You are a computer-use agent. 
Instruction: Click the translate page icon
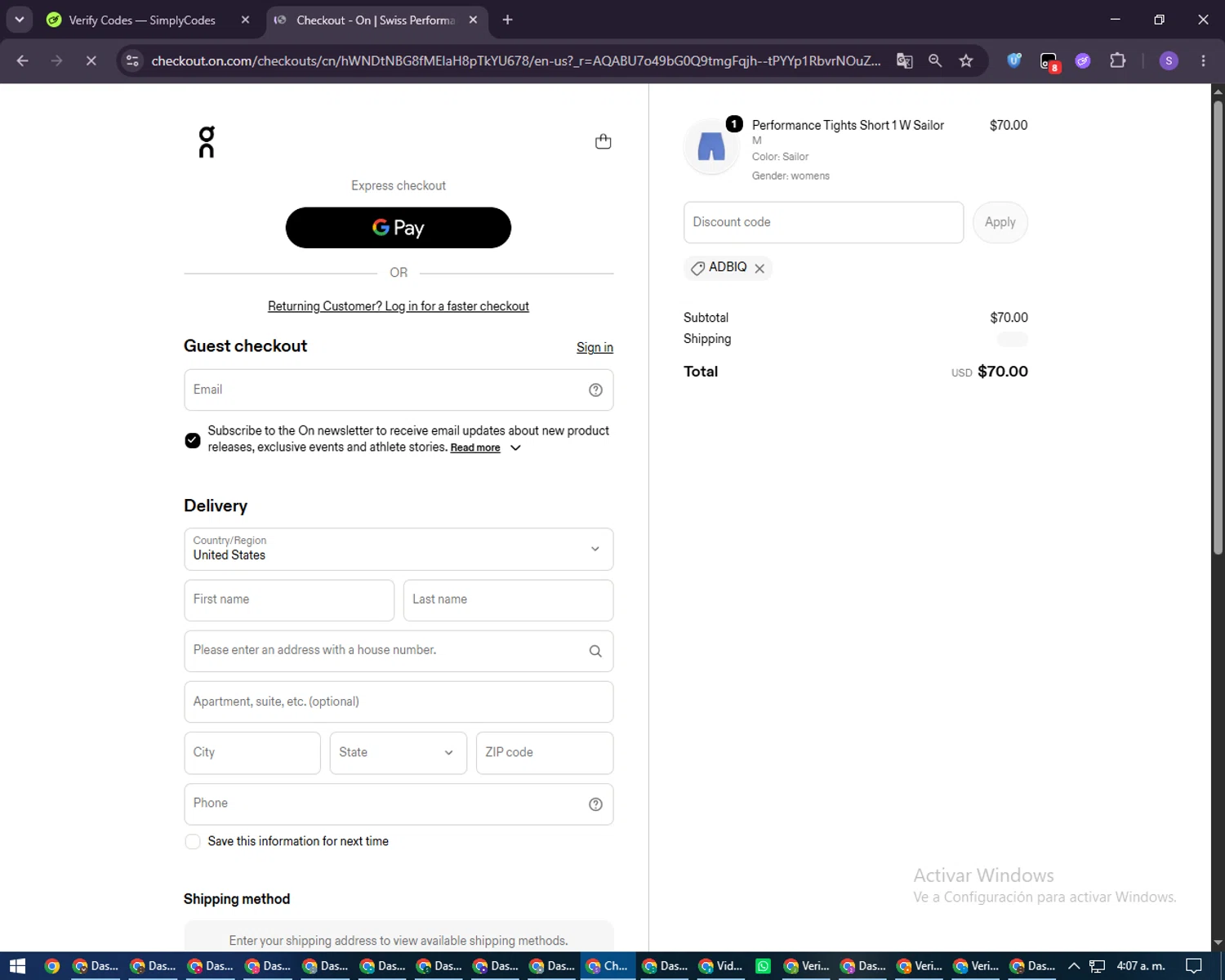tap(904, 60)
